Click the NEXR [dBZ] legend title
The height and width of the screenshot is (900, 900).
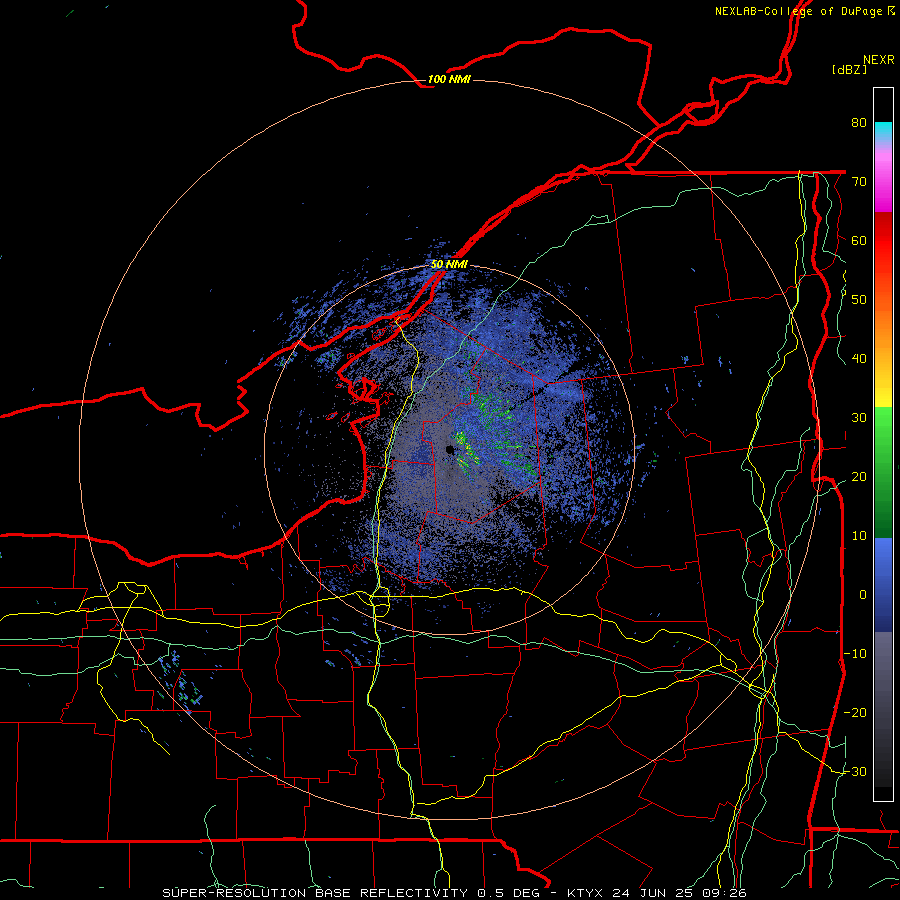click(x=863, y=64)
